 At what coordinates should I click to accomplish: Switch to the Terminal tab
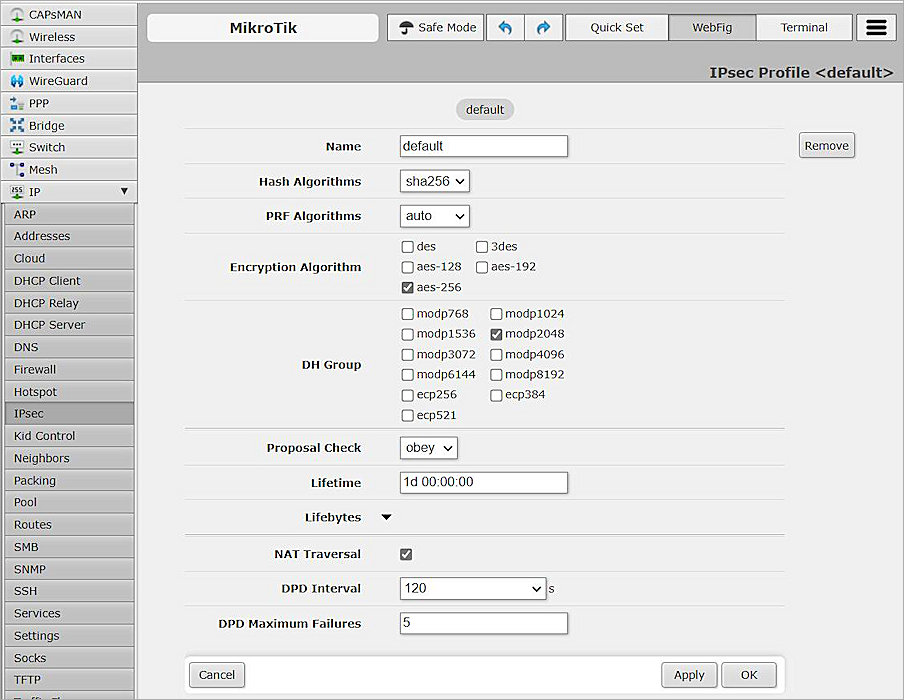point(804,28)
